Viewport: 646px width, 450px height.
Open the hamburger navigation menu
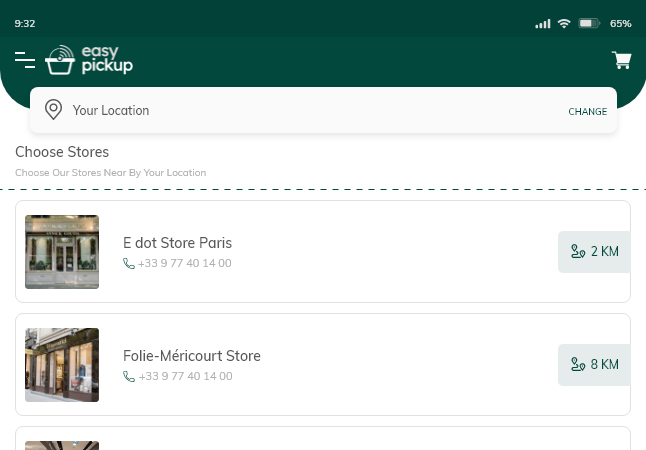click(25, 61)
